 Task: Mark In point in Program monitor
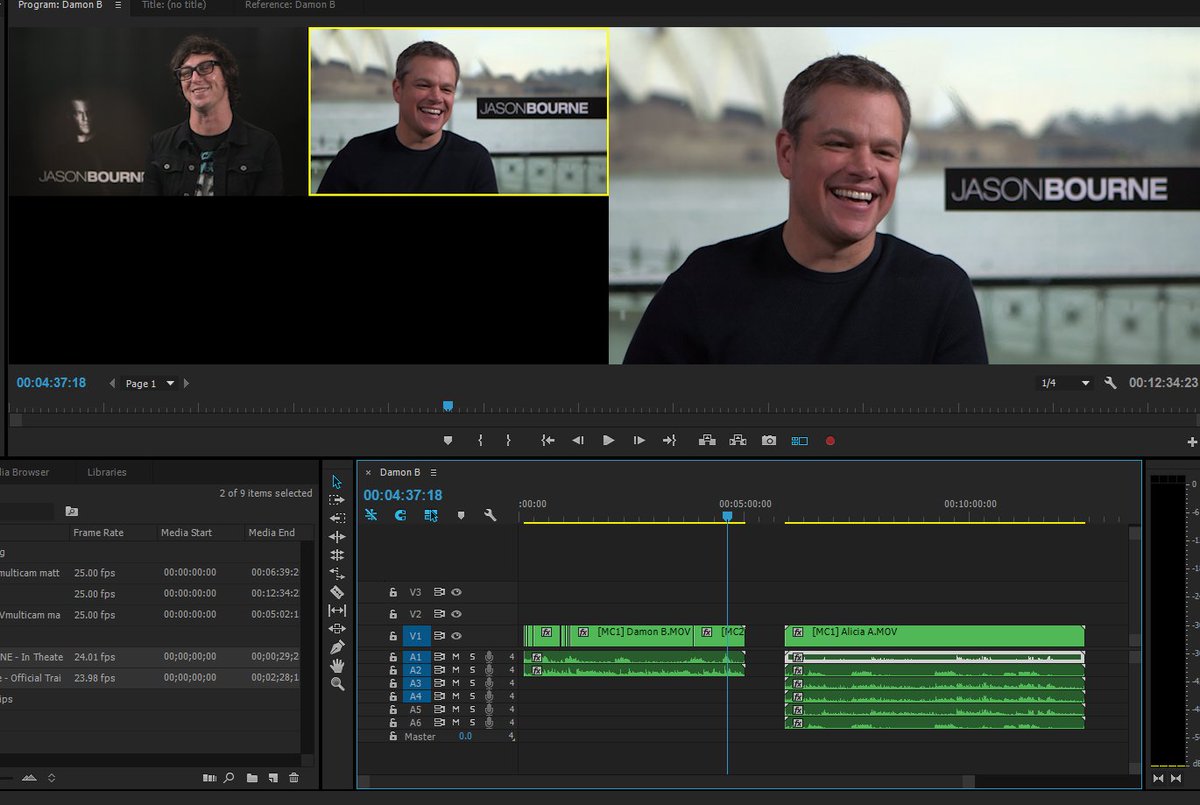(480, 440)
